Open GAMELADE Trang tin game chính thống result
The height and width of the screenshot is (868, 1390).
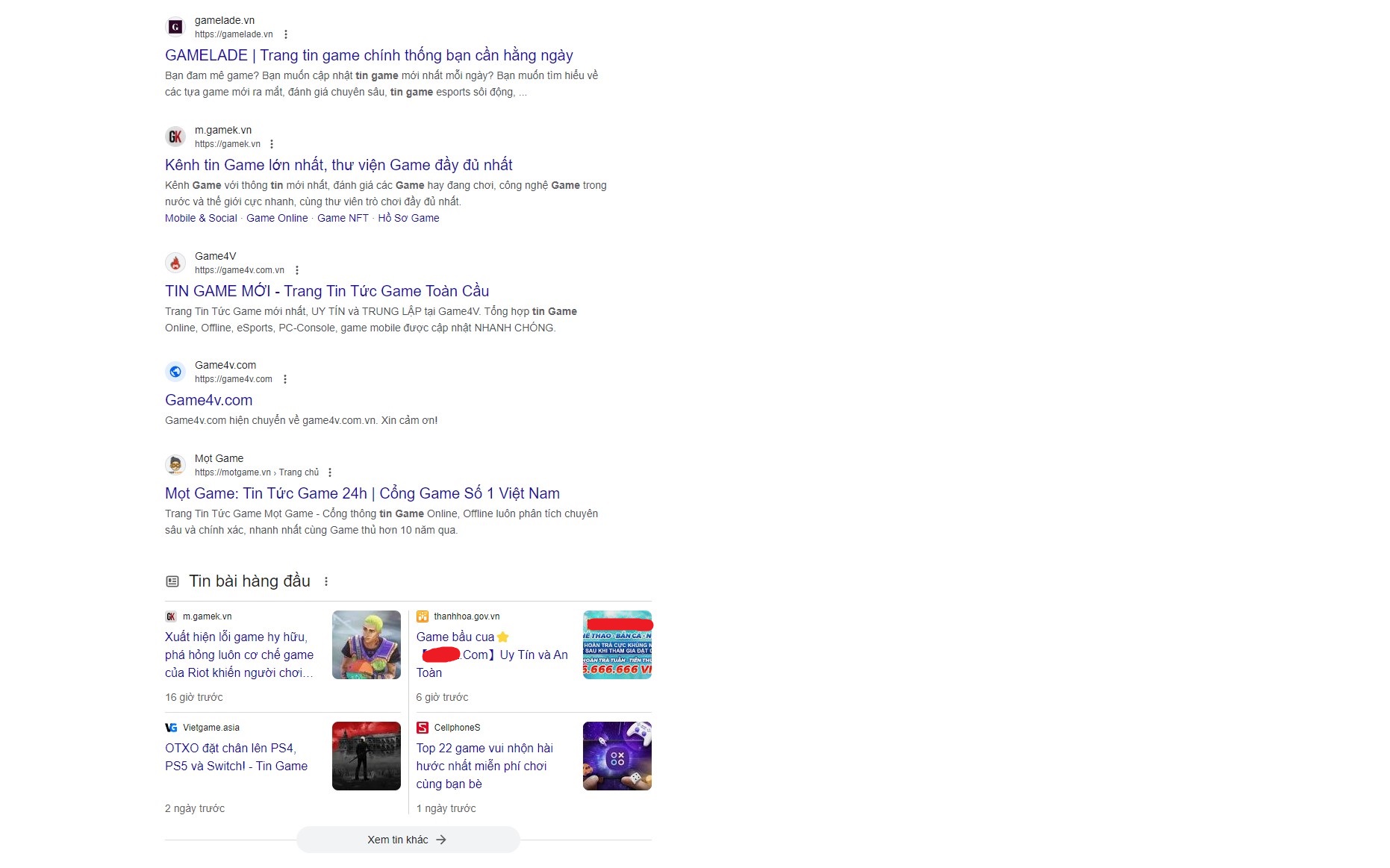click(369, 55)
